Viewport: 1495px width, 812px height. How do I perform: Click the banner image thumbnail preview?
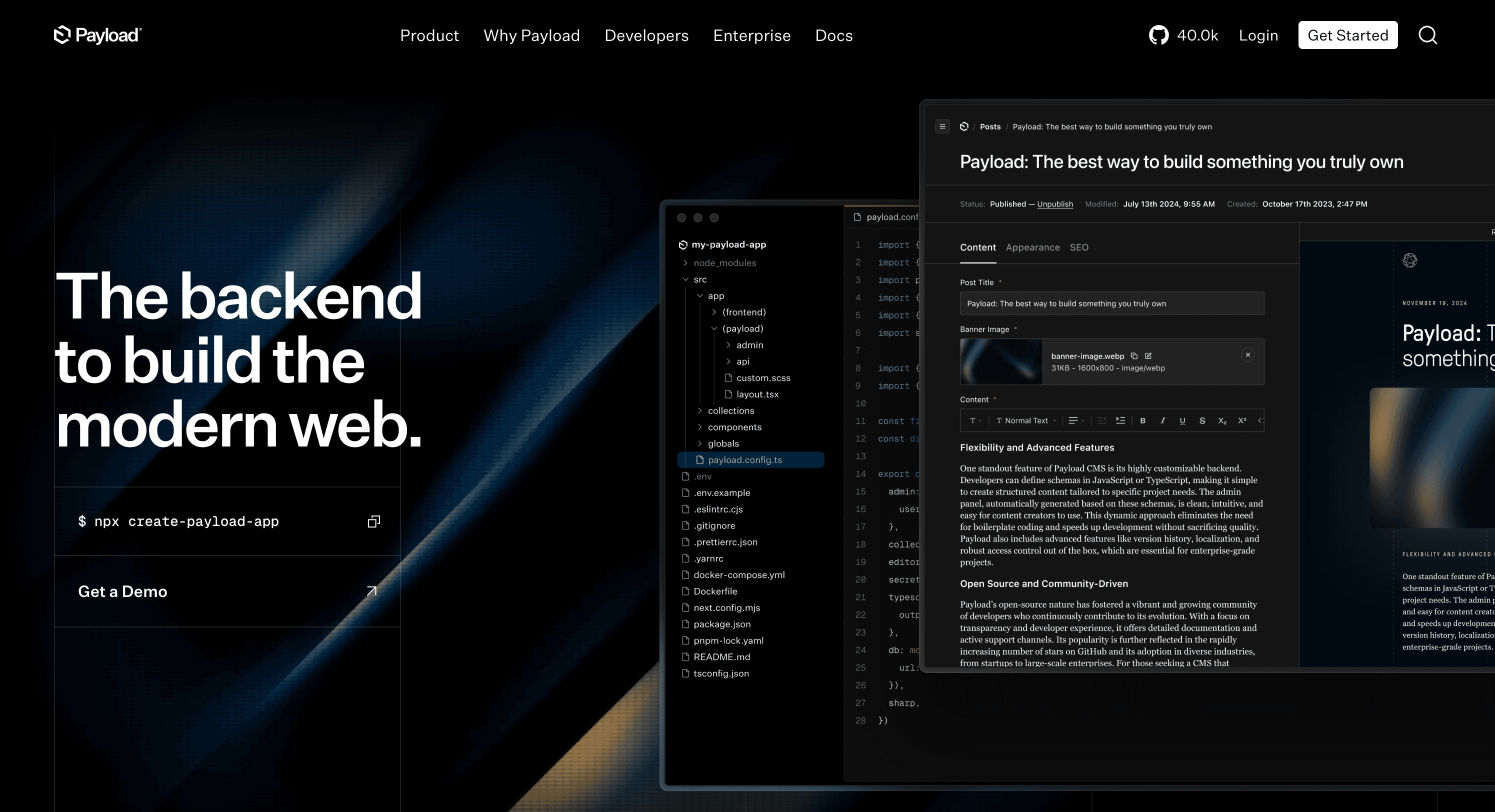coord(1000,361)
